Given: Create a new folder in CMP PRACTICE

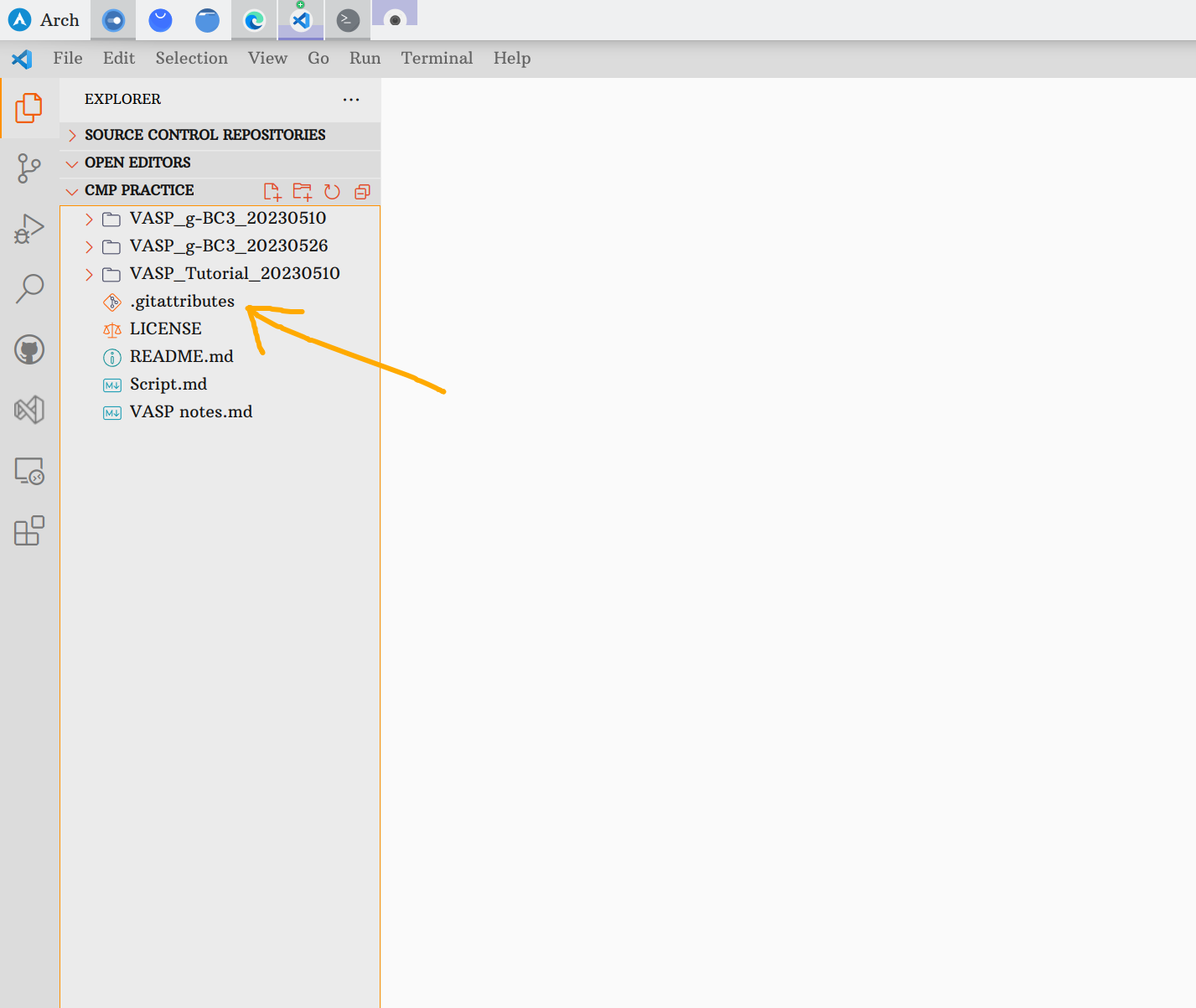Looking at the screenshot, I should pyautogui.click(x=302, y=191).
